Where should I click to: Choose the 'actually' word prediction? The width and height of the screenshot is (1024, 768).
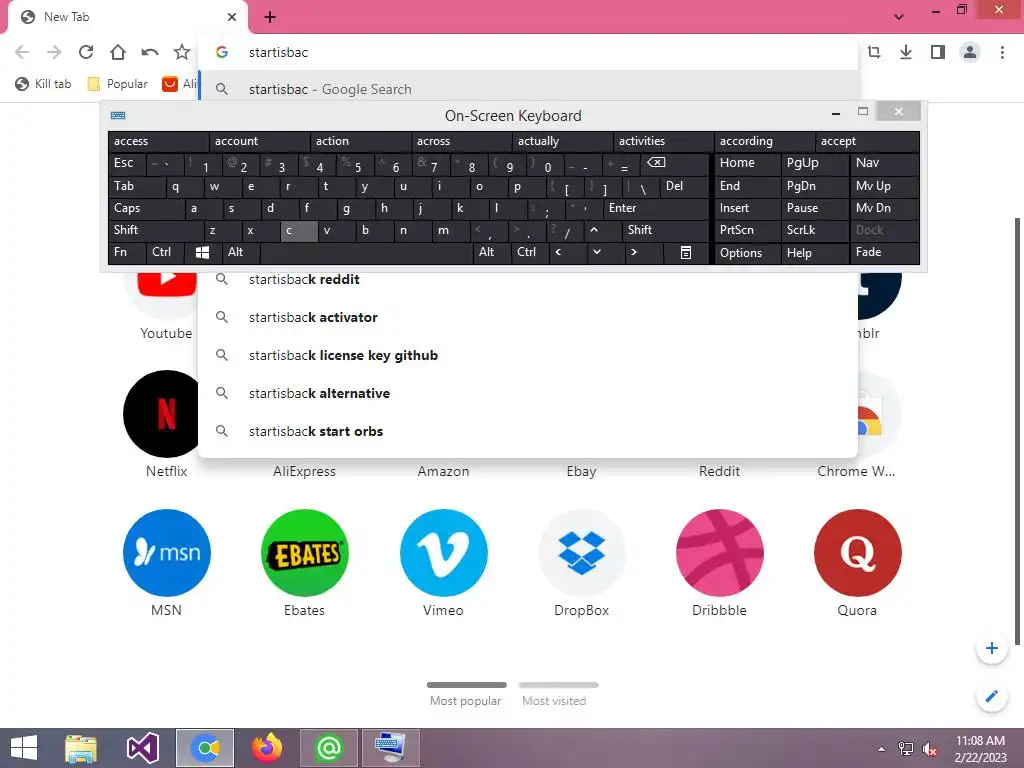click(x=562, y=141)
